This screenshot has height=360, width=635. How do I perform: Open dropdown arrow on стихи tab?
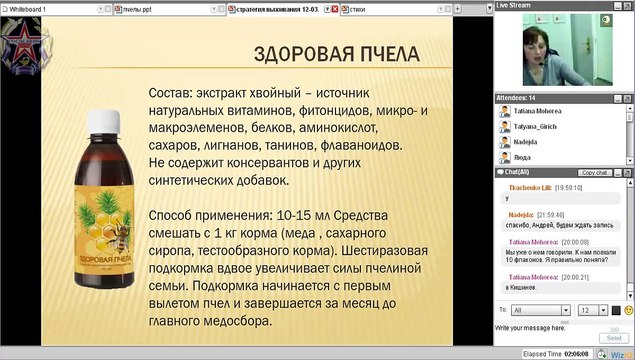point(441,9)
